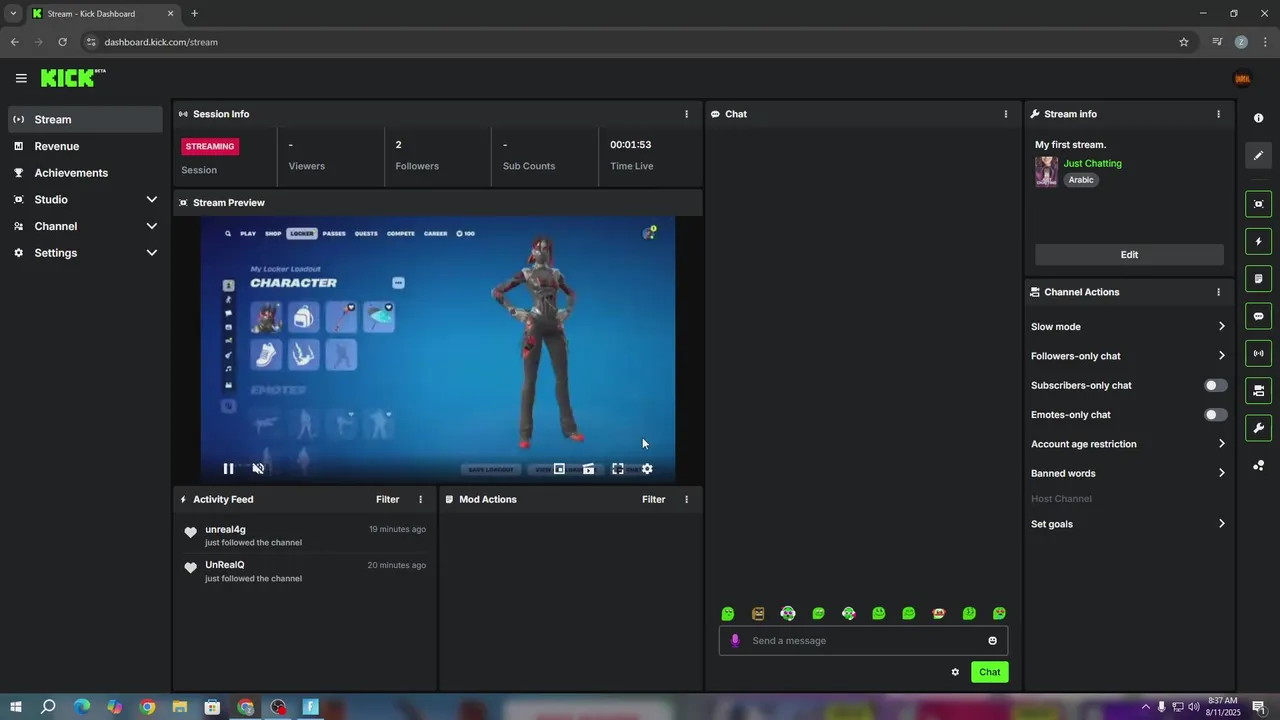Click the green Chat send button
The height and width of the screenshot is (720, 1280).
coord(989,672)
